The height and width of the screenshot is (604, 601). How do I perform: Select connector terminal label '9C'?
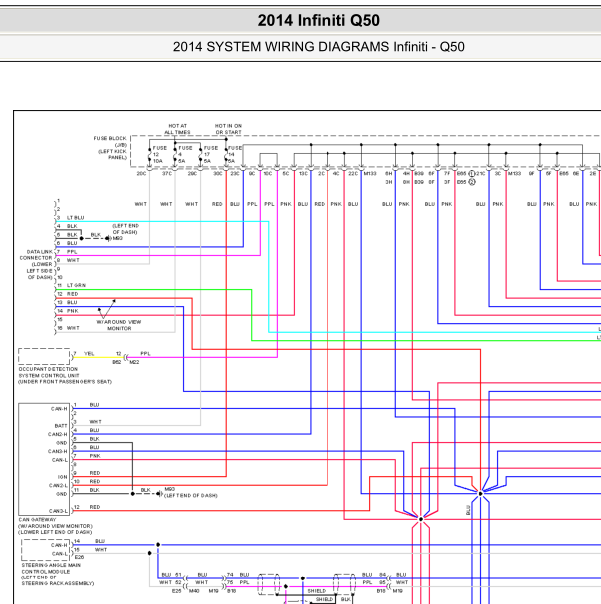coord(252,174)
